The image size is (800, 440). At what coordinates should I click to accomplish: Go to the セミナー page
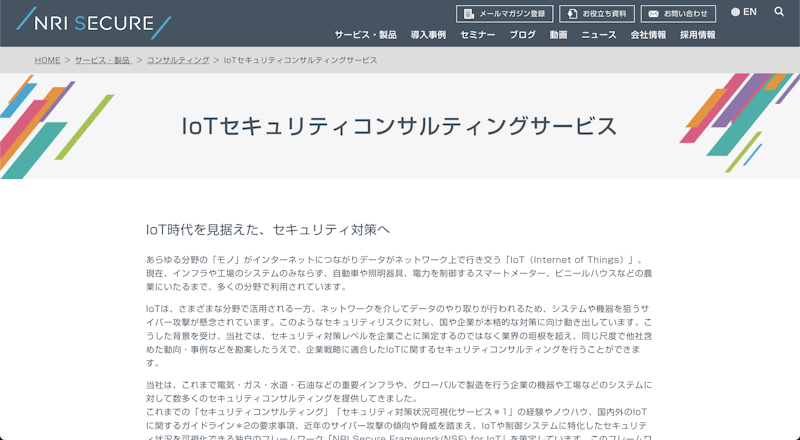click(x=477, y=35)
